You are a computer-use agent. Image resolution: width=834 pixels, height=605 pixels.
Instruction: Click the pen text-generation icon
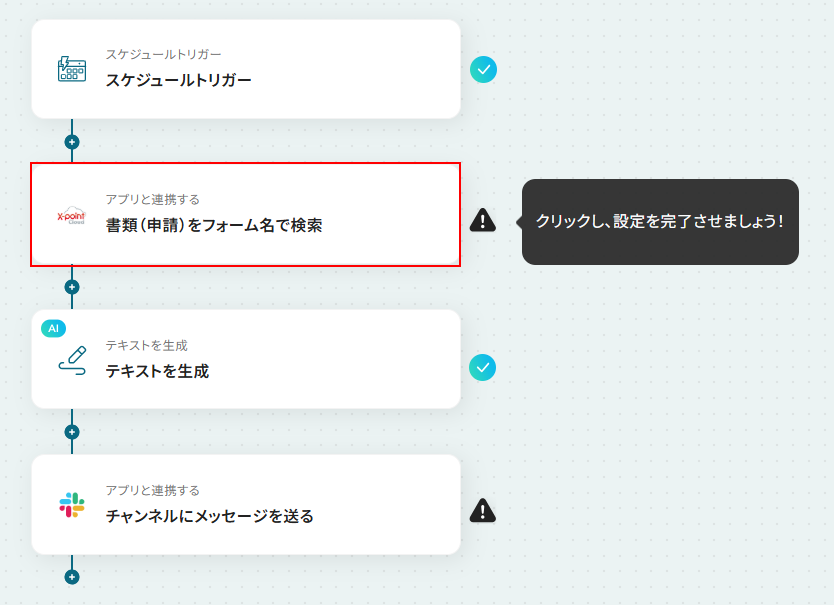pyautogui.click(x=72, y=361)
